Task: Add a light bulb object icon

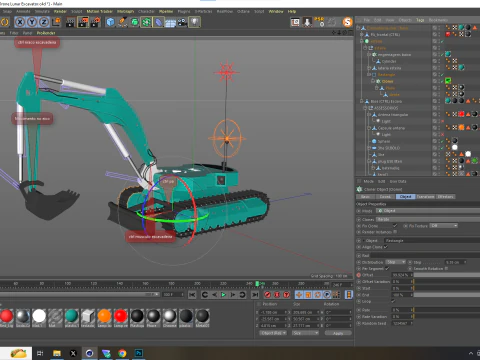Action: click(x=194, y=22)
